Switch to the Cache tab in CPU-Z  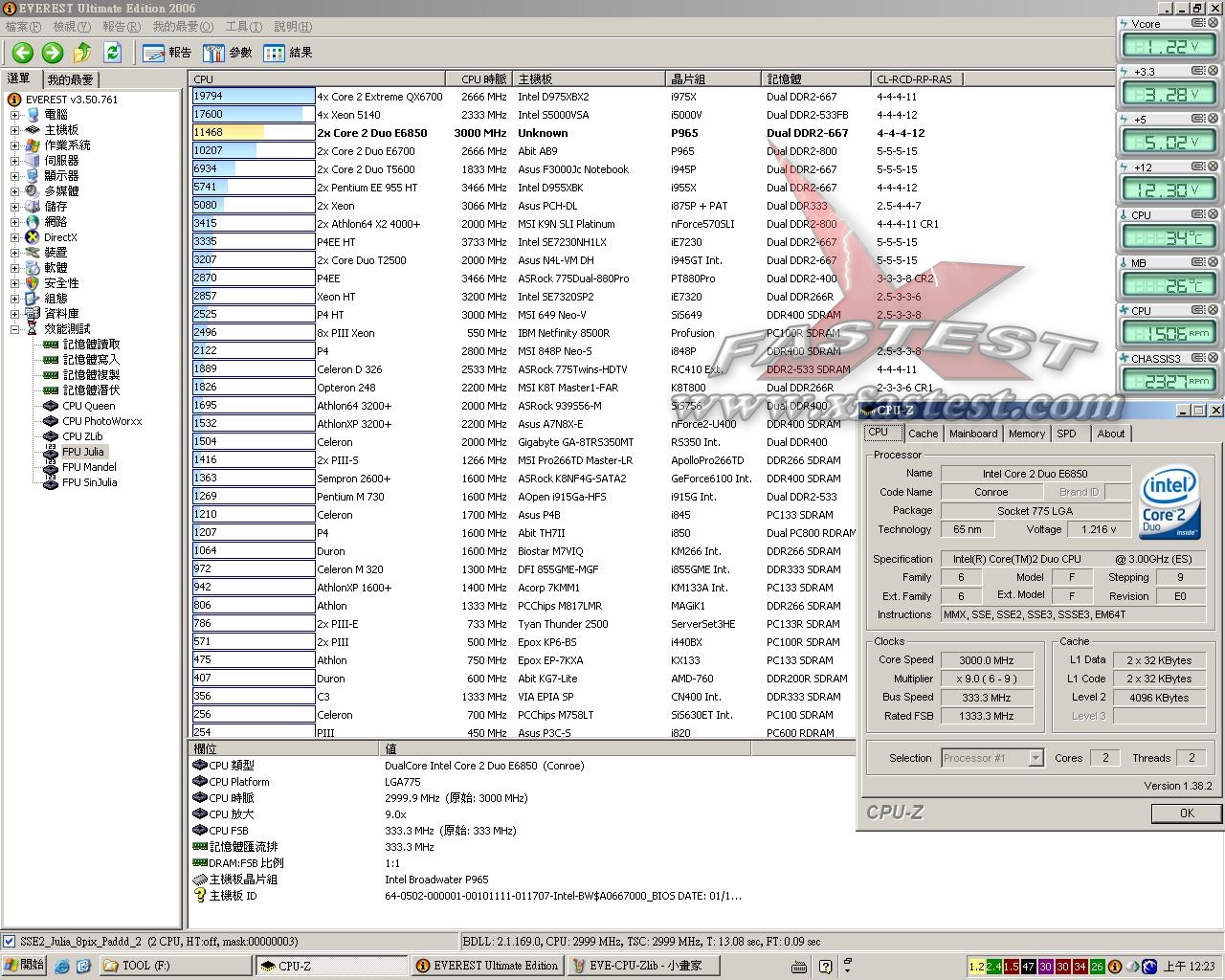pyautogui.click(x=923, y=434)
